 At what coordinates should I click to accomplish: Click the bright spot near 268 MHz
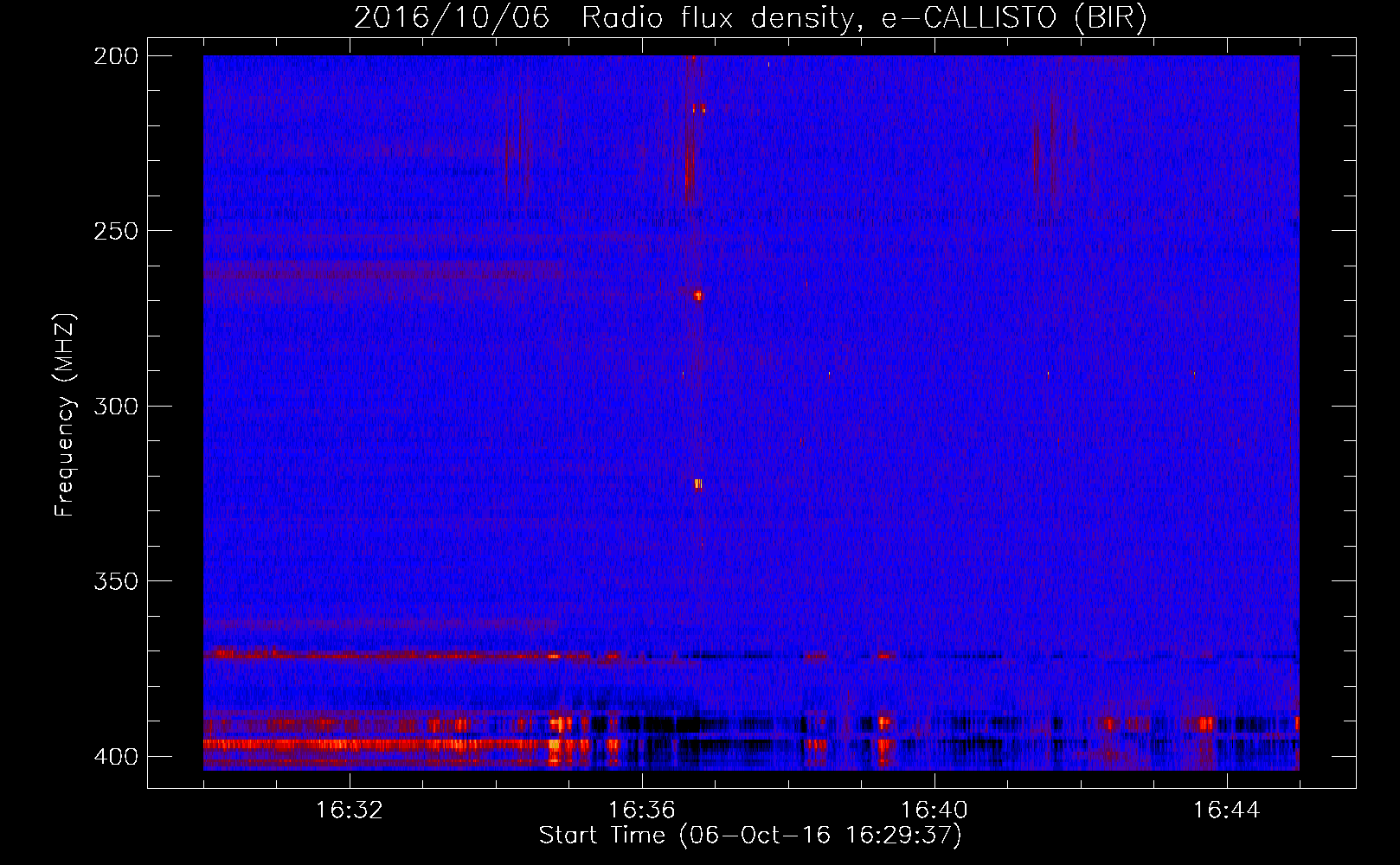[698, 296]
